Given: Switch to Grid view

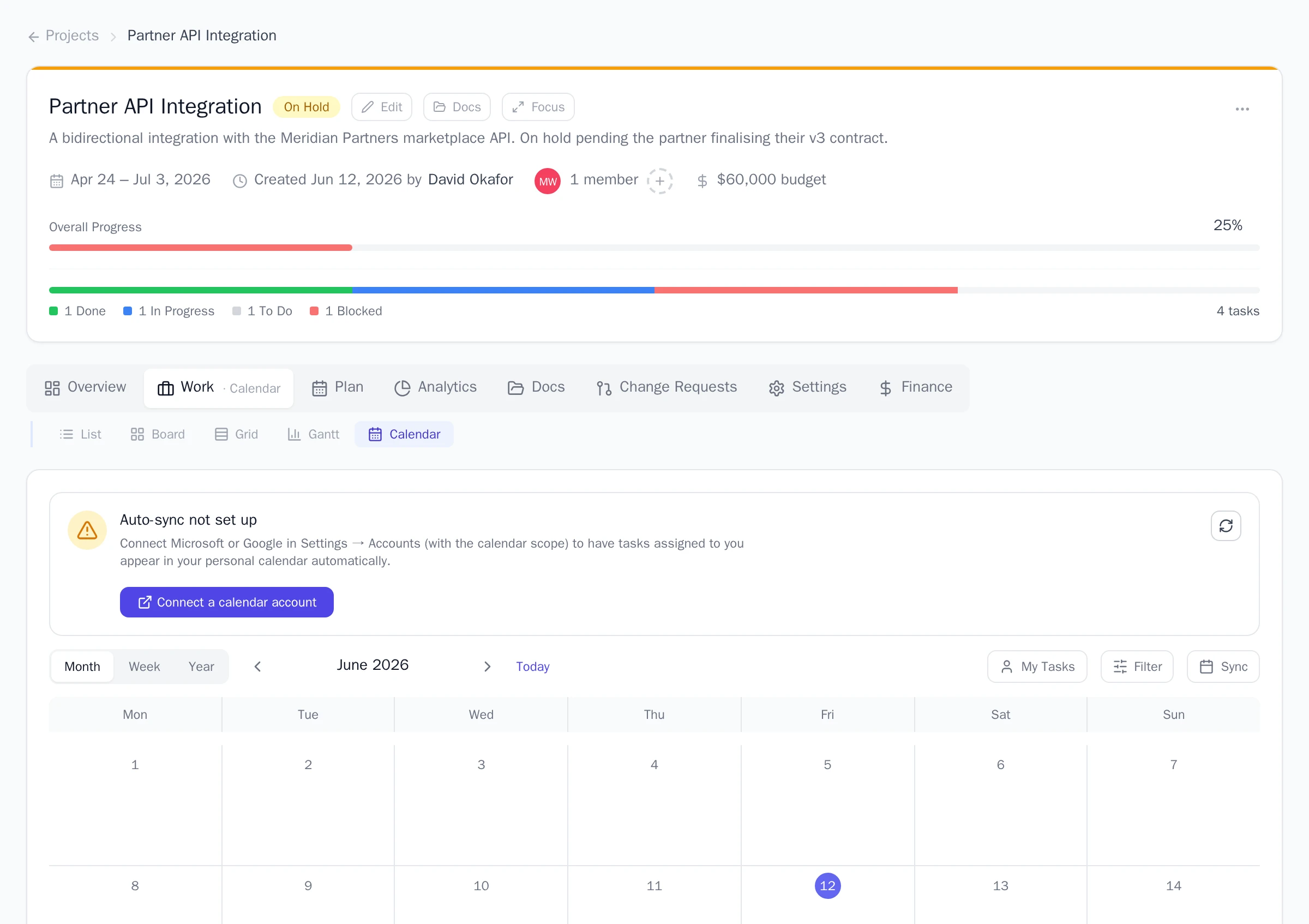Looking at the screenshot, I should tap(237, 434).
